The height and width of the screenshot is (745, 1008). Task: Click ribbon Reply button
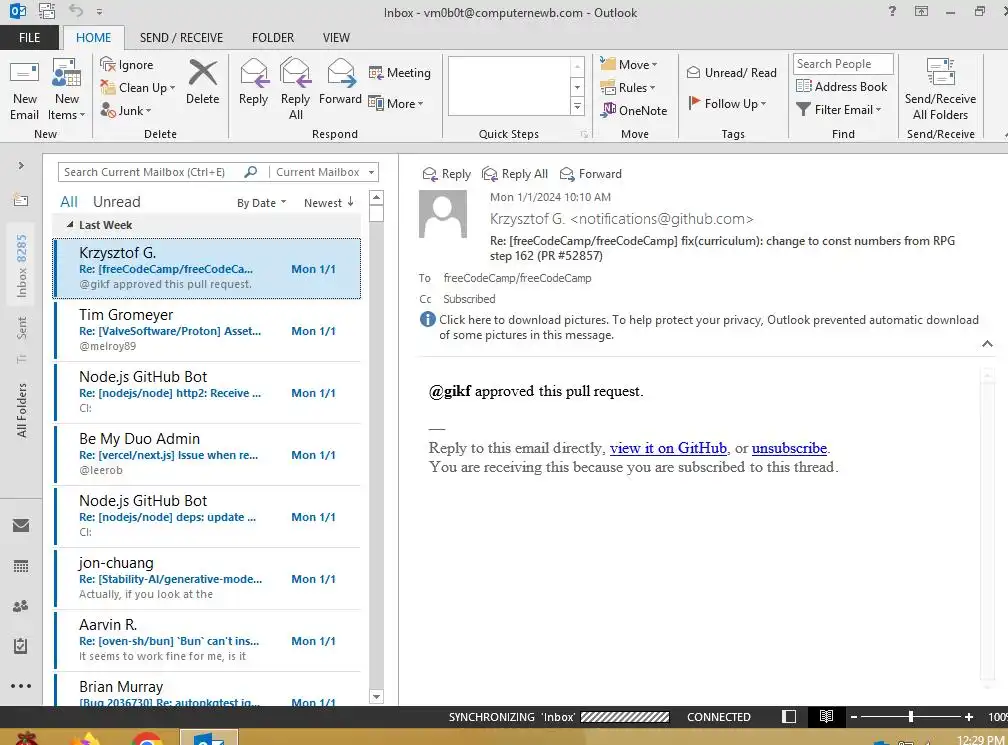(x=253, y=82)
